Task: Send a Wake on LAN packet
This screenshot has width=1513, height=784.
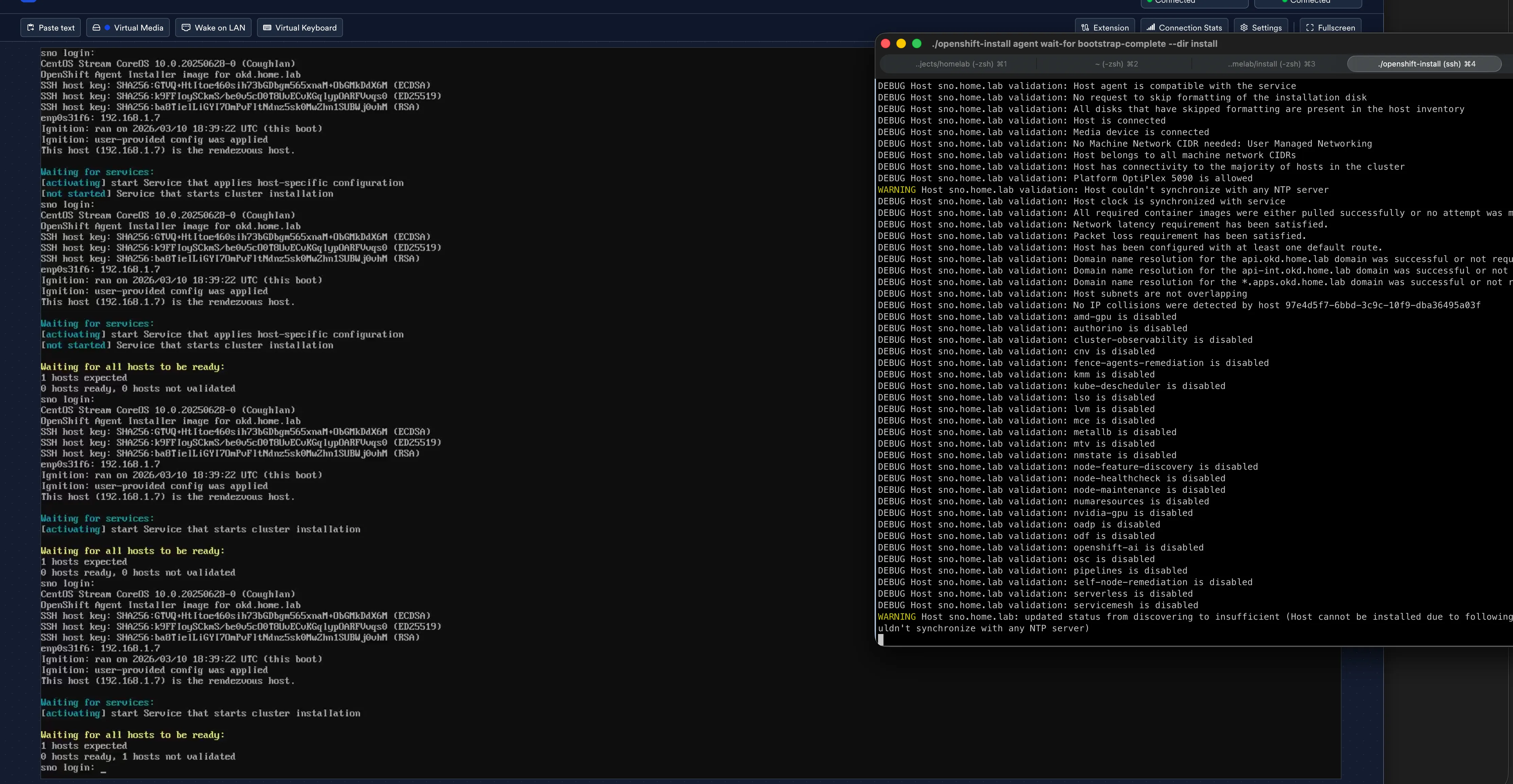Action: click(x=213, y=27)
